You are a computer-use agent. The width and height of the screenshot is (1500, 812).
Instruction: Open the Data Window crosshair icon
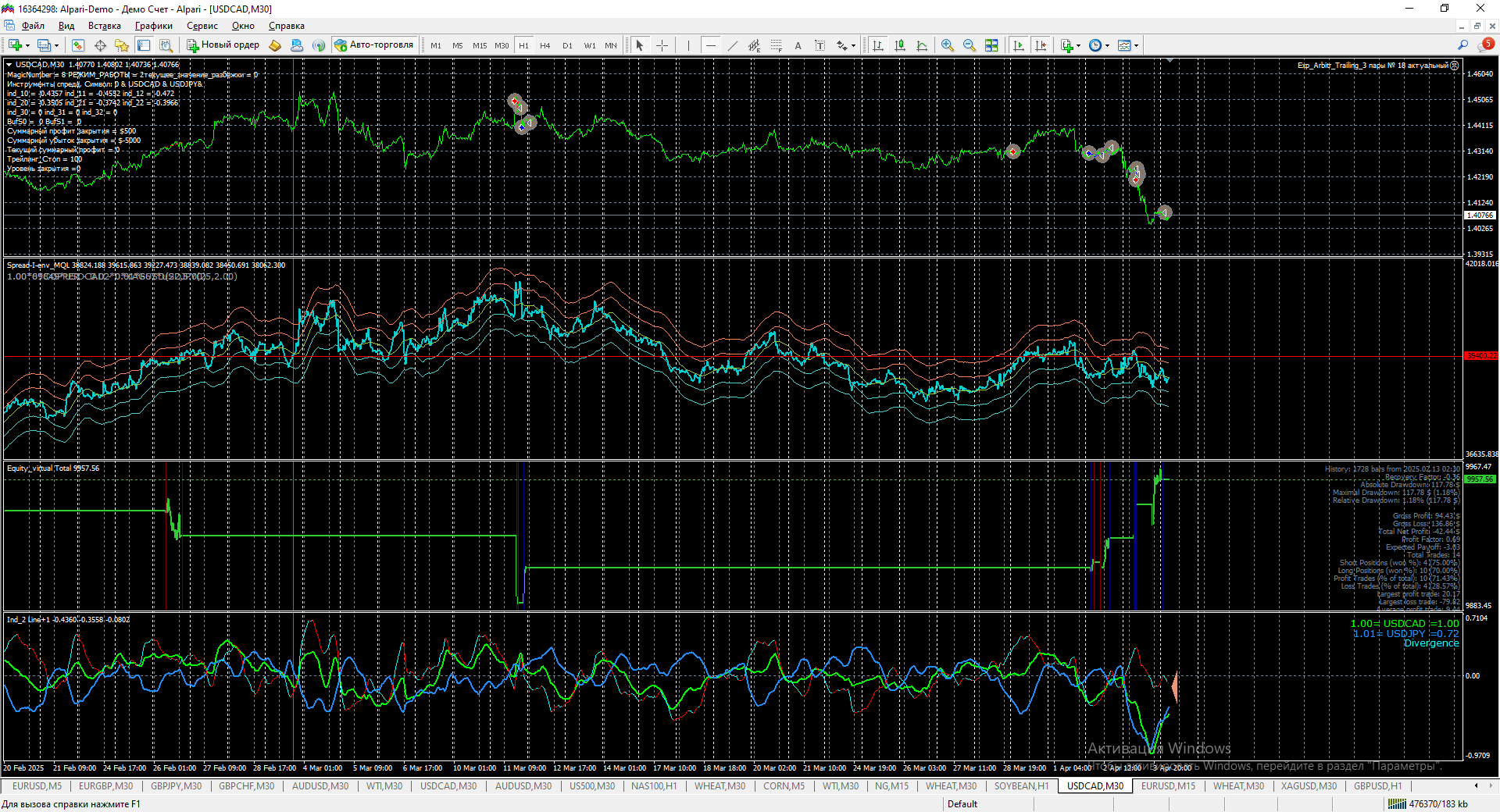(x=100, y=45)
